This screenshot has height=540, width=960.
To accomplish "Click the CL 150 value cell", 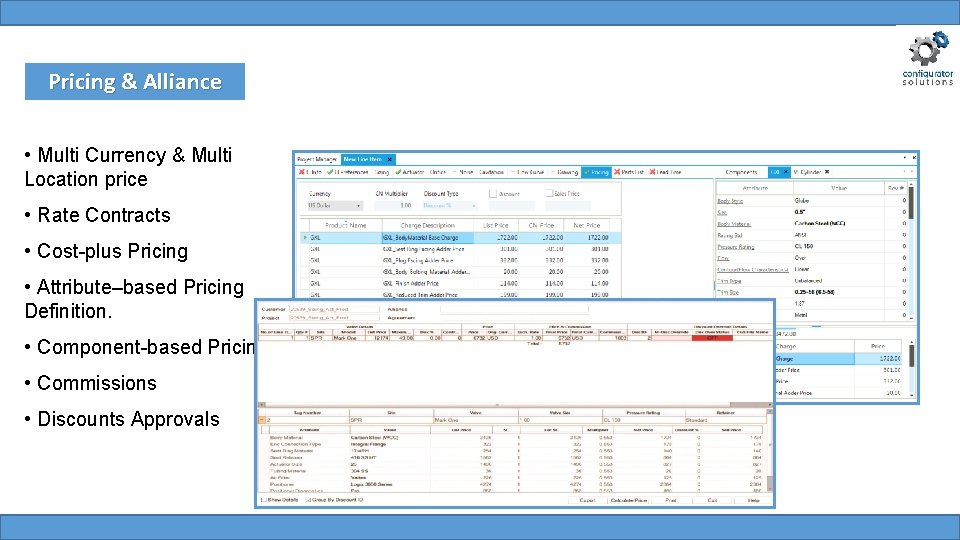I will pos(838,246).
